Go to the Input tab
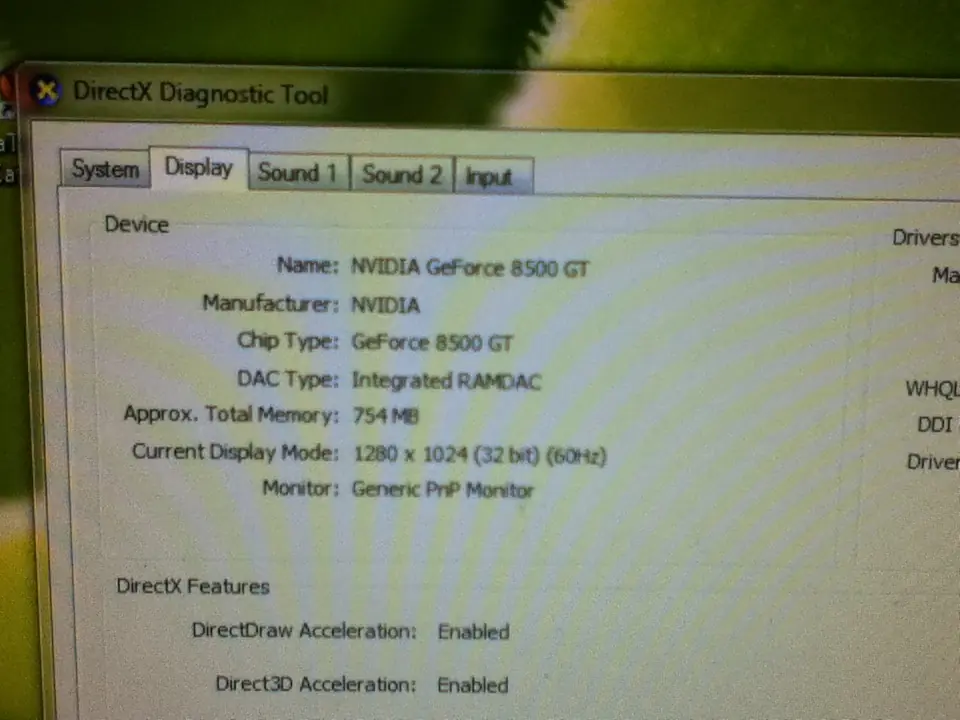Image resolution: width=960 pixels, height=720 pixels. point(493,177)
